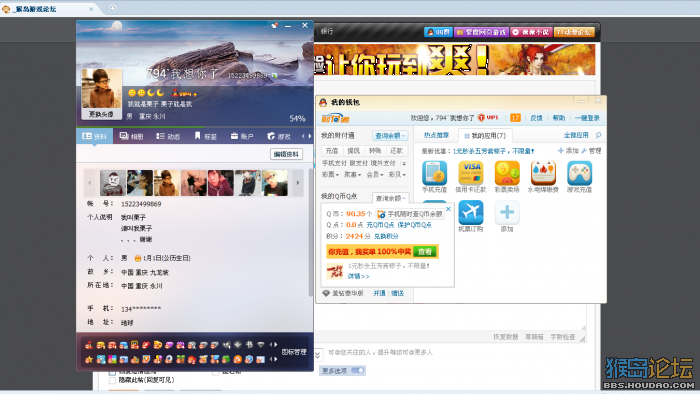Expand the 实惠 dropdown in the wallet

coord(352,174)
